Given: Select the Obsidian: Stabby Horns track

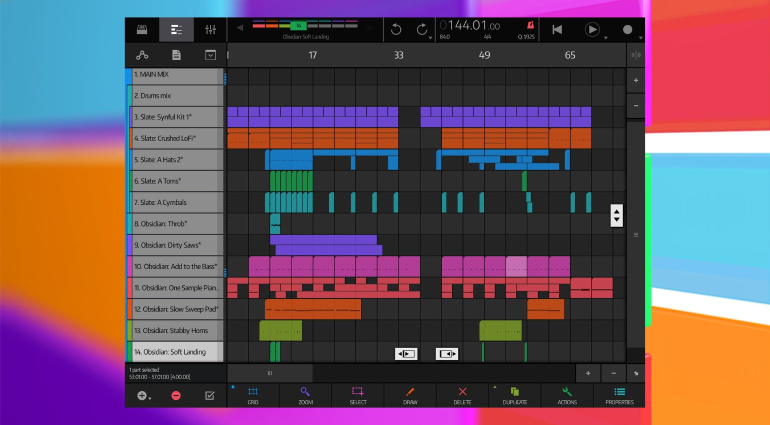Looking at the screenshot, I should tap(176, 330).
